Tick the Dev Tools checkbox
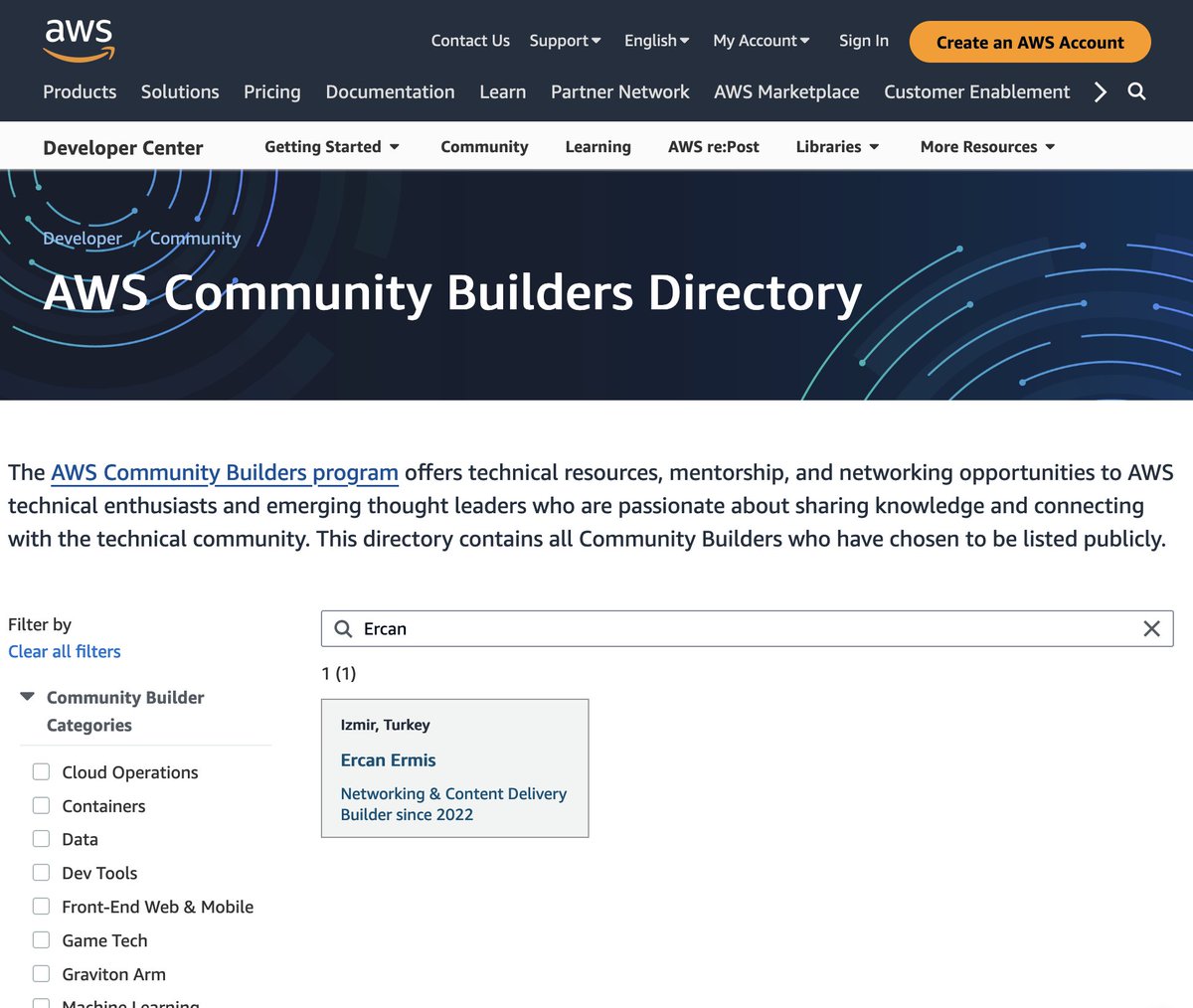The width and height of the screenshot is (1193, 1008). coord(41,873)
